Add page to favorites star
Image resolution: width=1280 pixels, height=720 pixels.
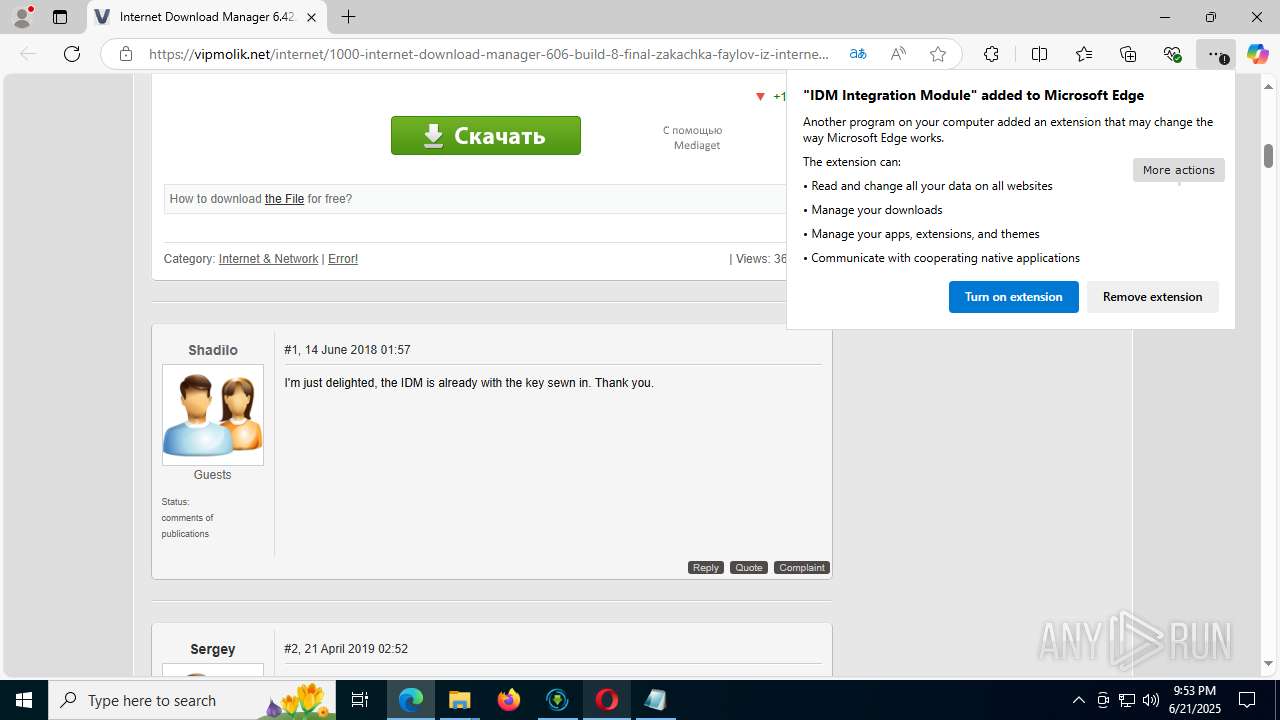point(938,54)
